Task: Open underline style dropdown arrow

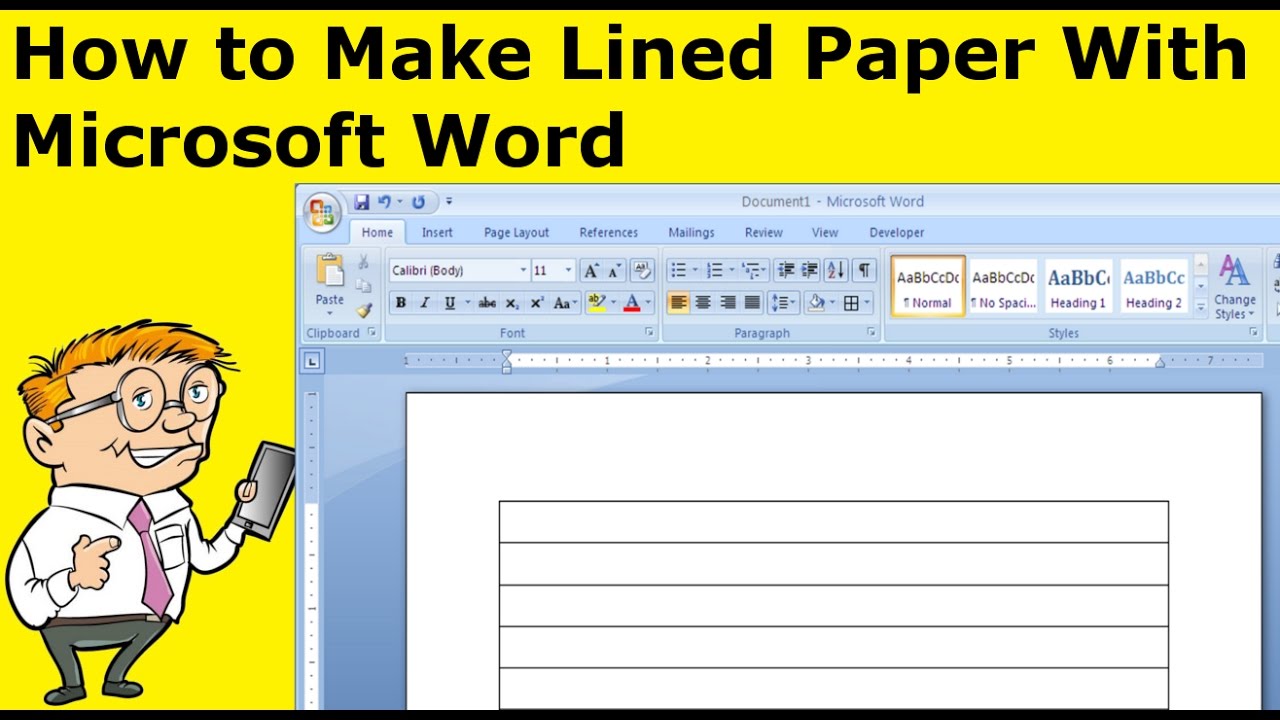Action: click(467, 303)
